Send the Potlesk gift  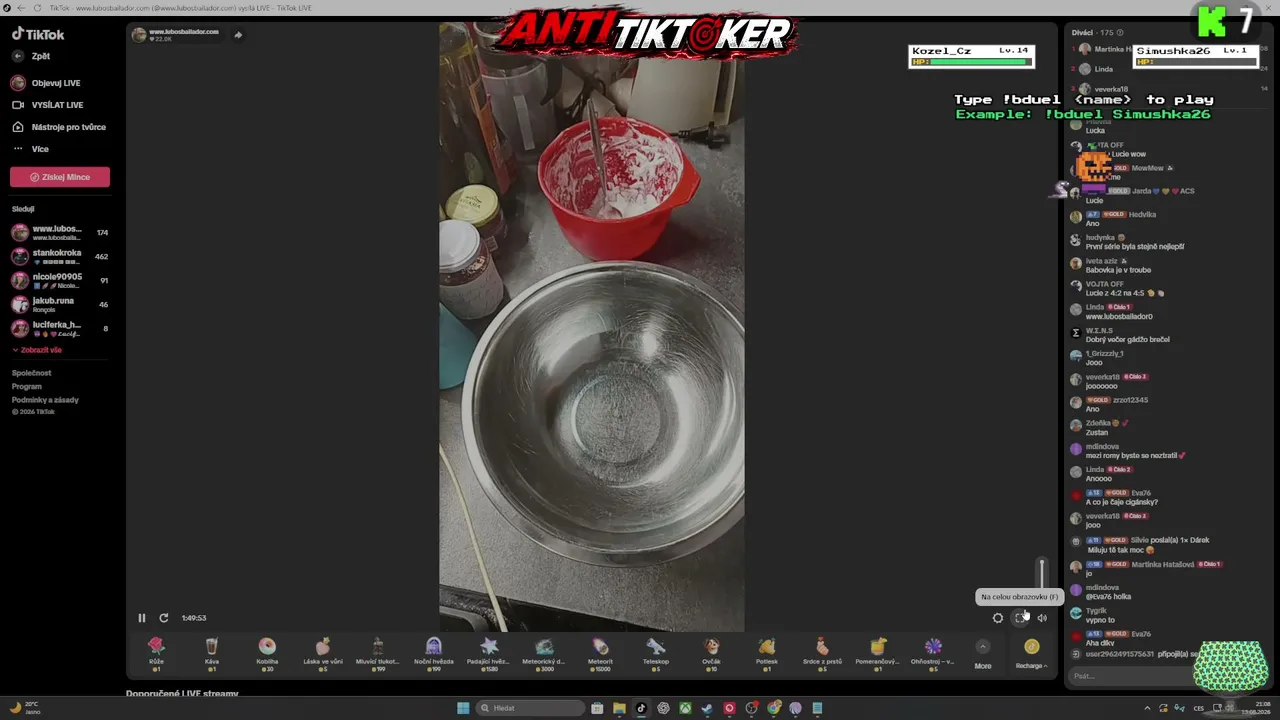point(767,653)
